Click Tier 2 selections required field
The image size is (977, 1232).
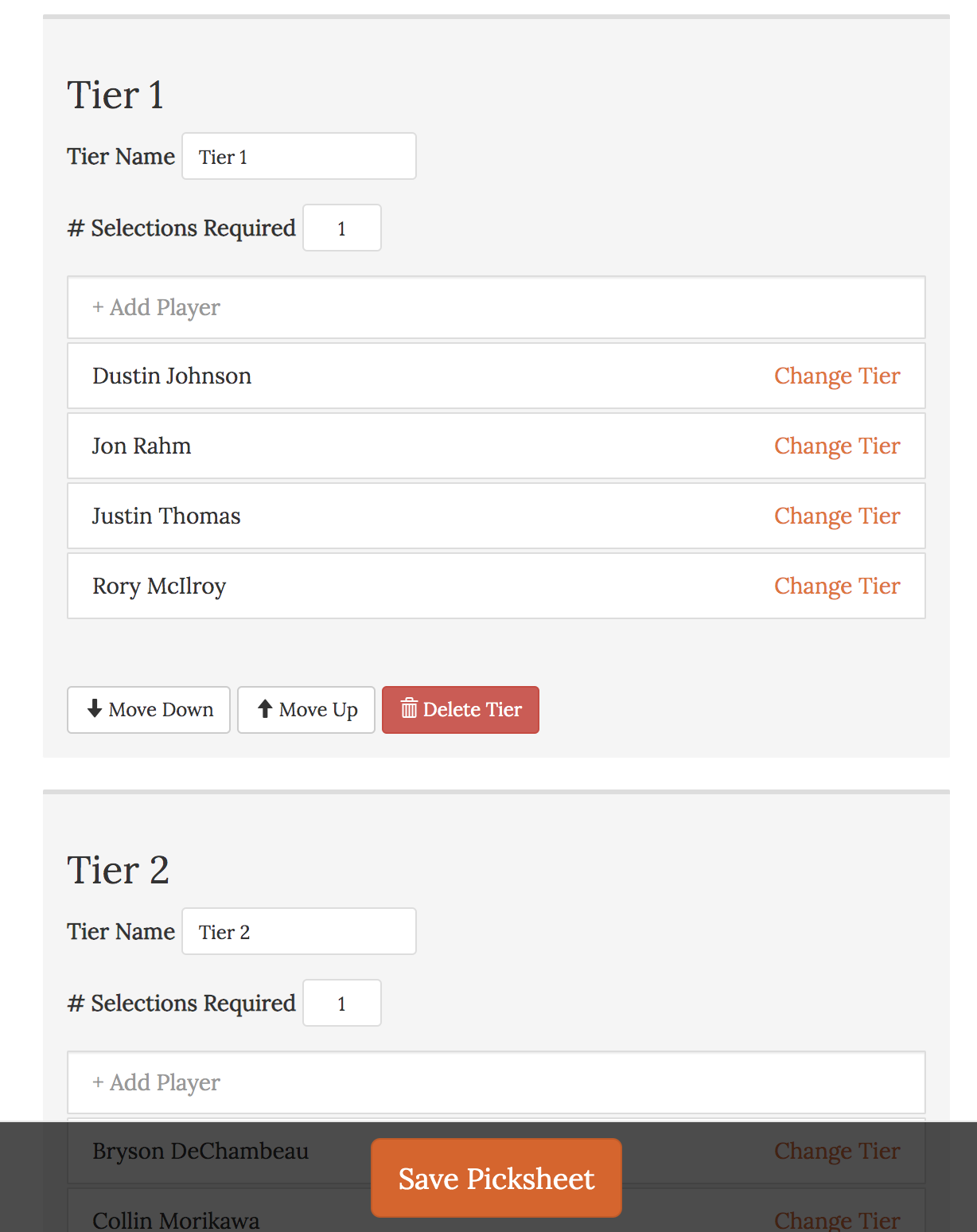coord(341,1004)
